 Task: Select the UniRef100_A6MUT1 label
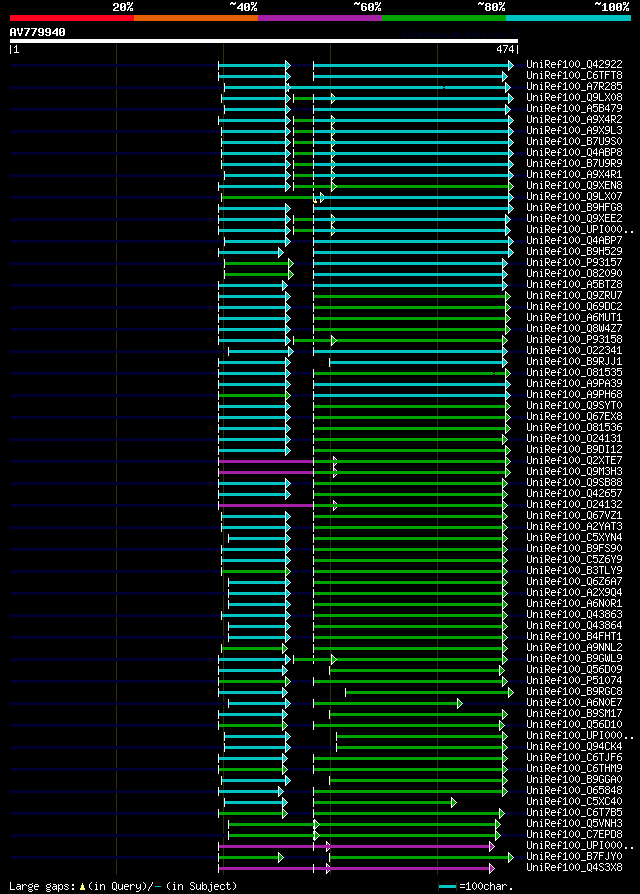pyautogui.click(x=574, y=318)
